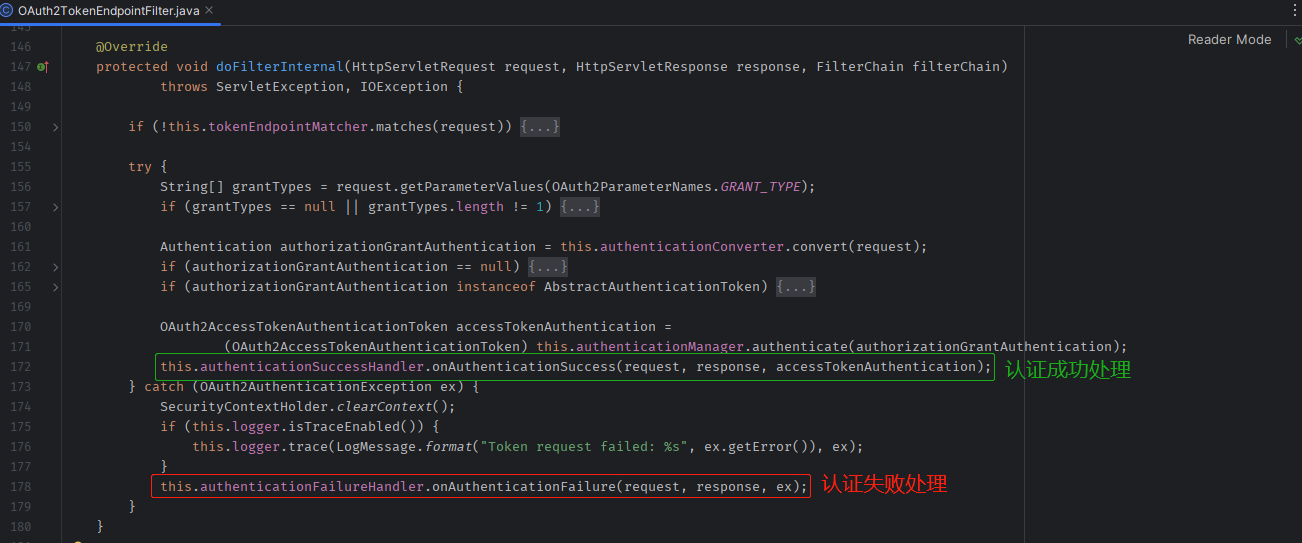Viewport: 1302px width, 543px height.
Task: Click the try keyword on line 155
Action: pyautogui.click(x=140, y=167)
